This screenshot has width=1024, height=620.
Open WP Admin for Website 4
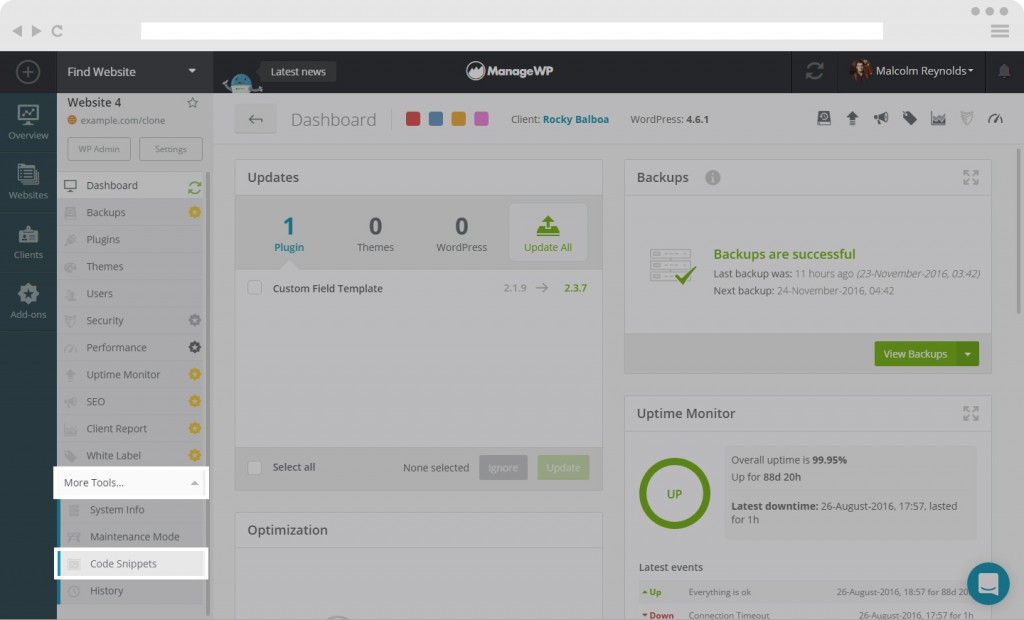[x=98, y=147]
